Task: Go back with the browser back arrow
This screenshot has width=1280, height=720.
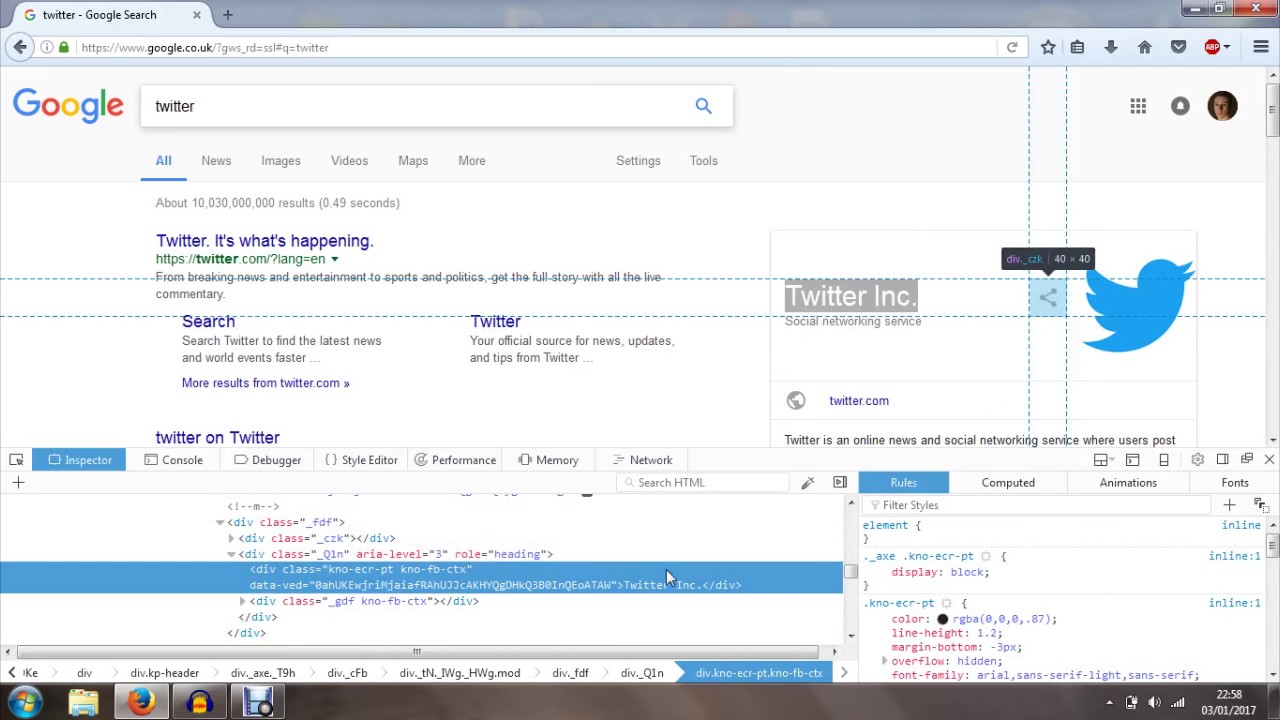Action: click(x=20, y=47)
